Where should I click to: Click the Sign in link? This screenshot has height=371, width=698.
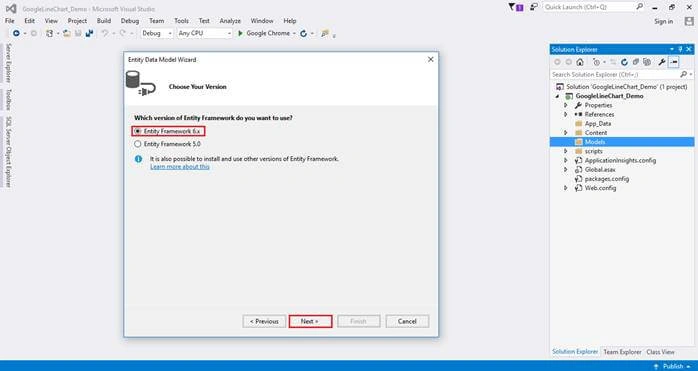pos(663,21)
